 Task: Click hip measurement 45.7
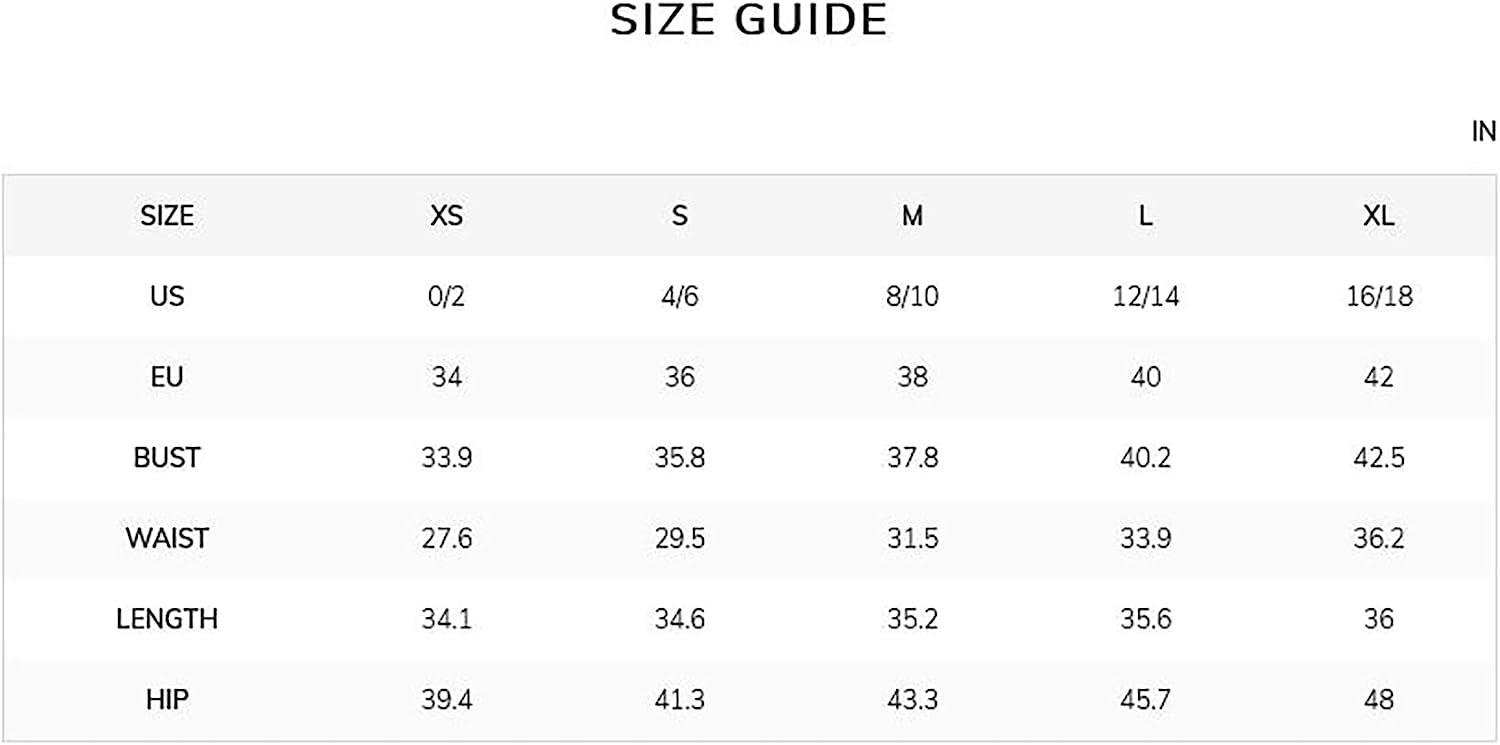(x=1145, y=700)
